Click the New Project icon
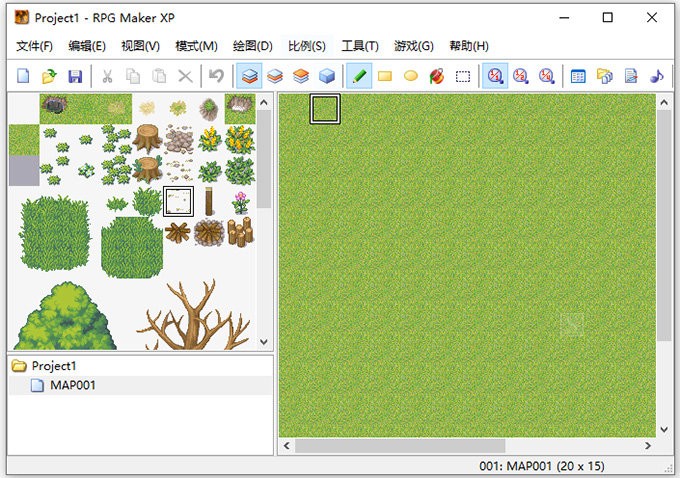680x478 pixels. (x=23, y=76)
